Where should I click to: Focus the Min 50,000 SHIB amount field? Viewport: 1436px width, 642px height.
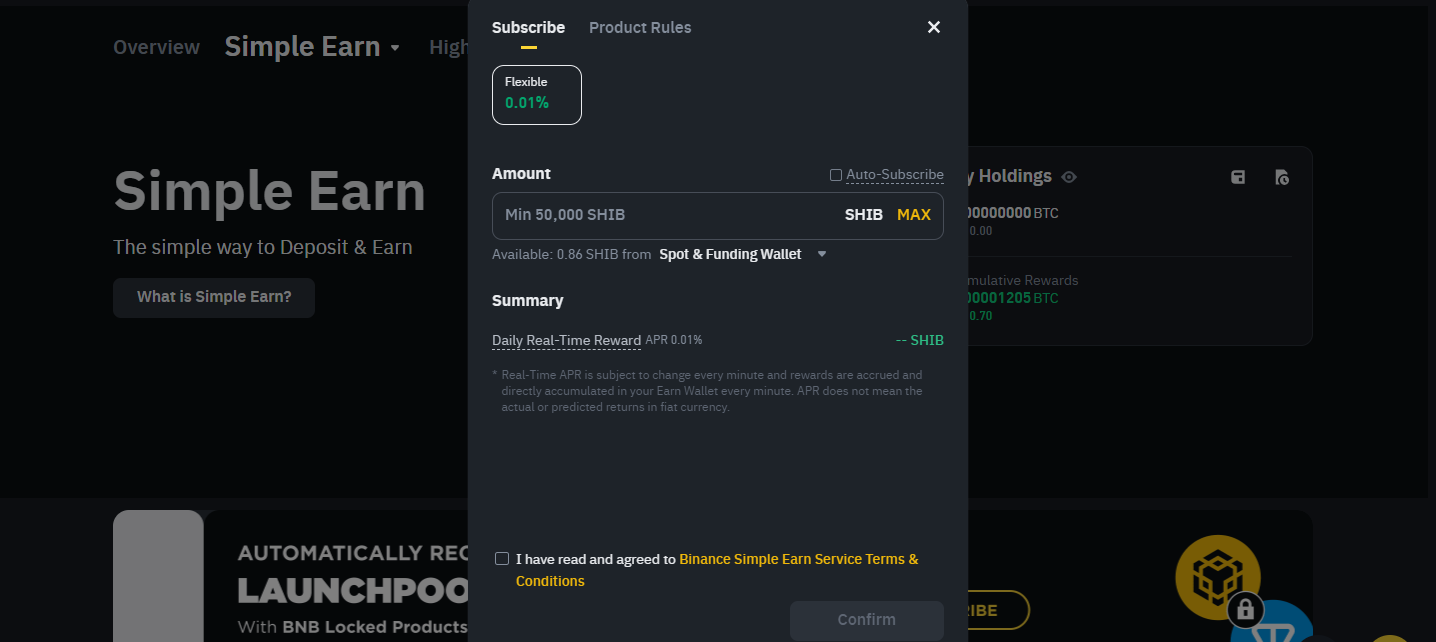pyautogui.click(x=718, y=216)
